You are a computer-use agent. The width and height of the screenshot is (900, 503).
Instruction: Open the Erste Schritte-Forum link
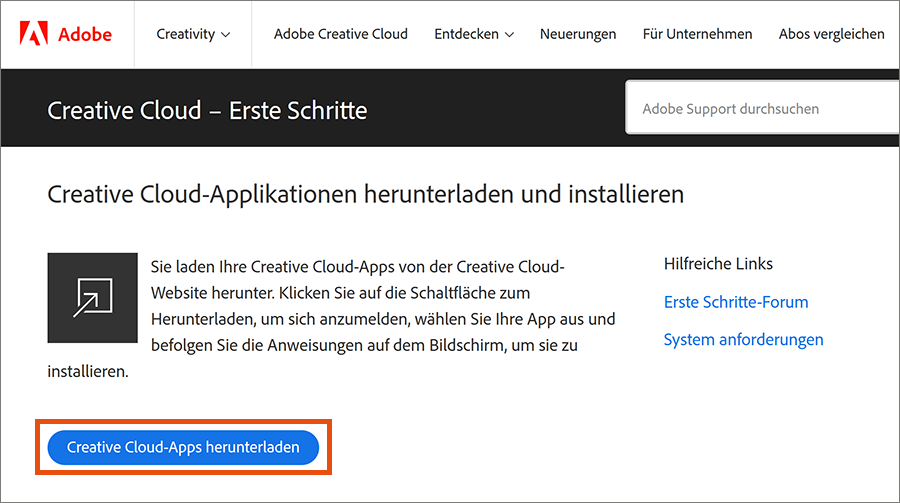coord(736,302)
